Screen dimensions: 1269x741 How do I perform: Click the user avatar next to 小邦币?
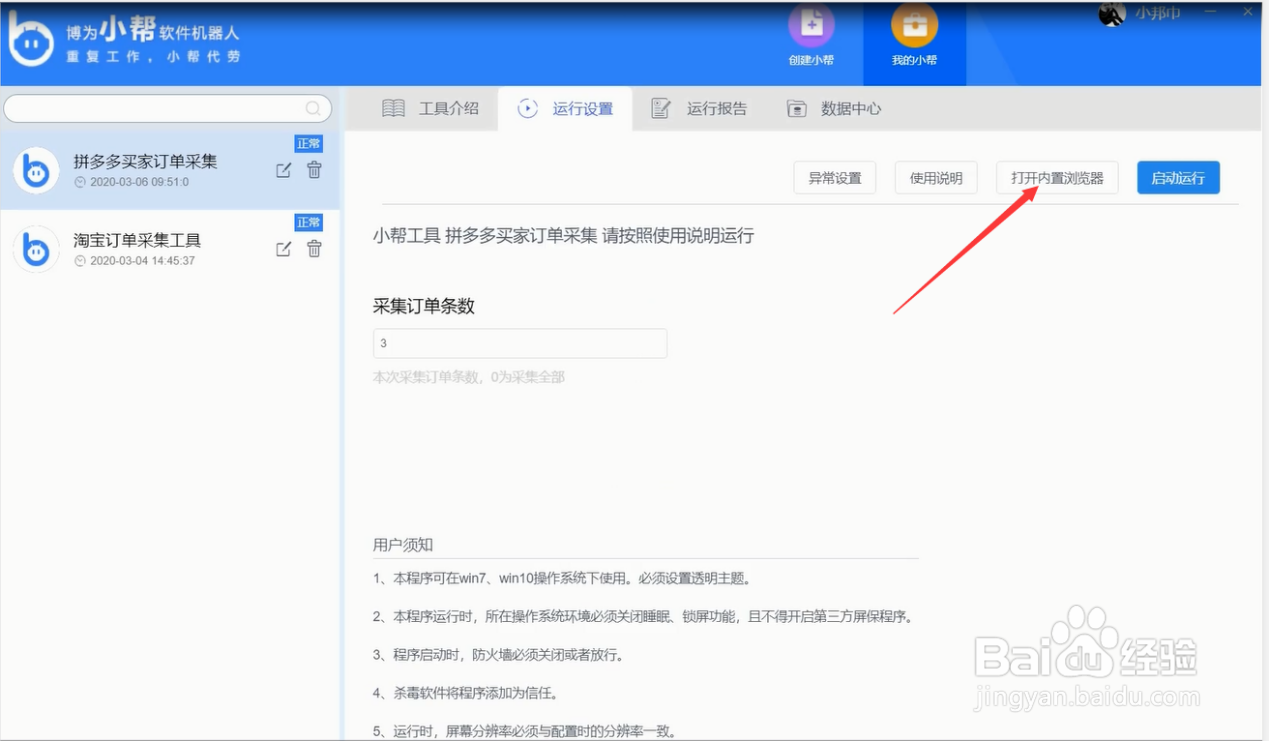(1112, 13)
